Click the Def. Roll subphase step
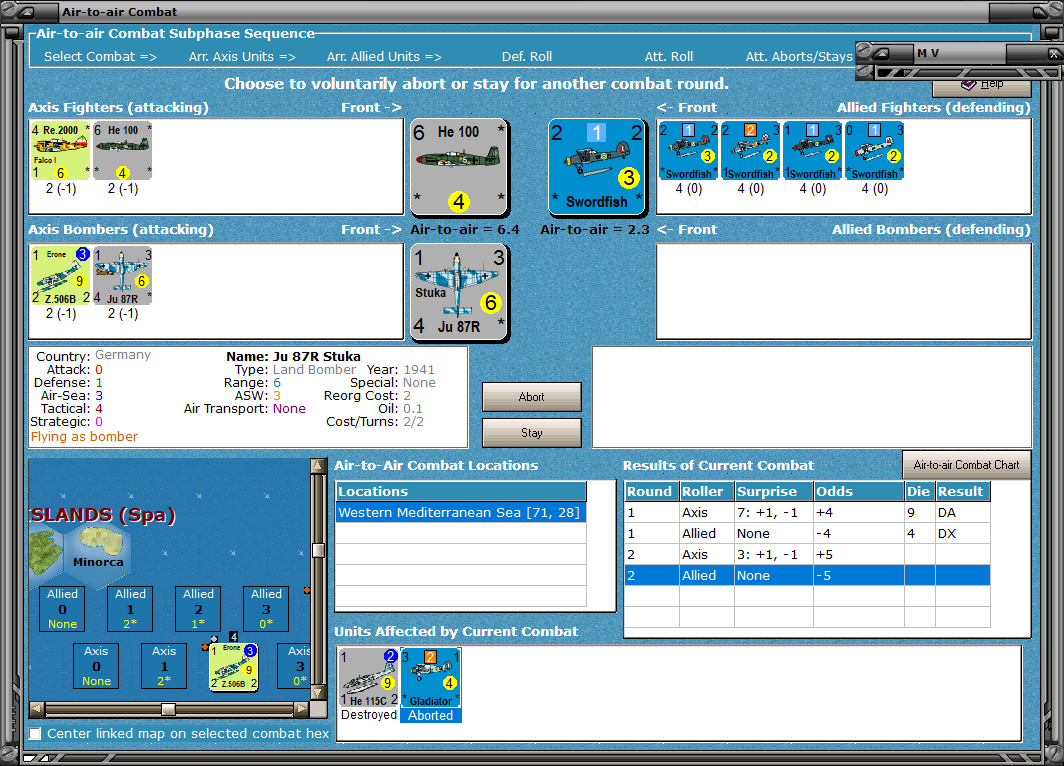Image resolution: width=1064 pixels, height=766 pixels. click(527, 57)
